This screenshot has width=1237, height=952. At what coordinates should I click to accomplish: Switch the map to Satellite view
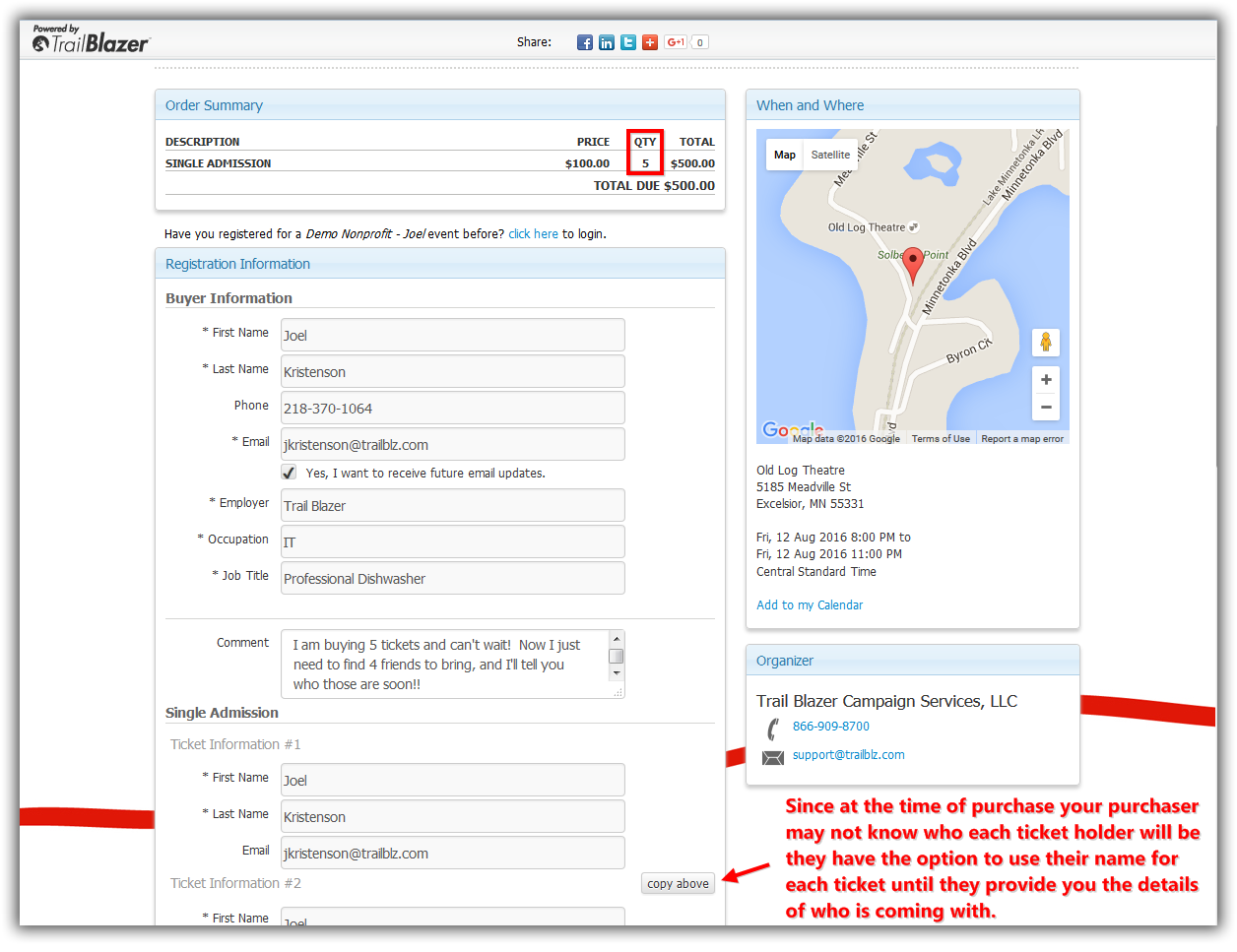click(830, 155)
